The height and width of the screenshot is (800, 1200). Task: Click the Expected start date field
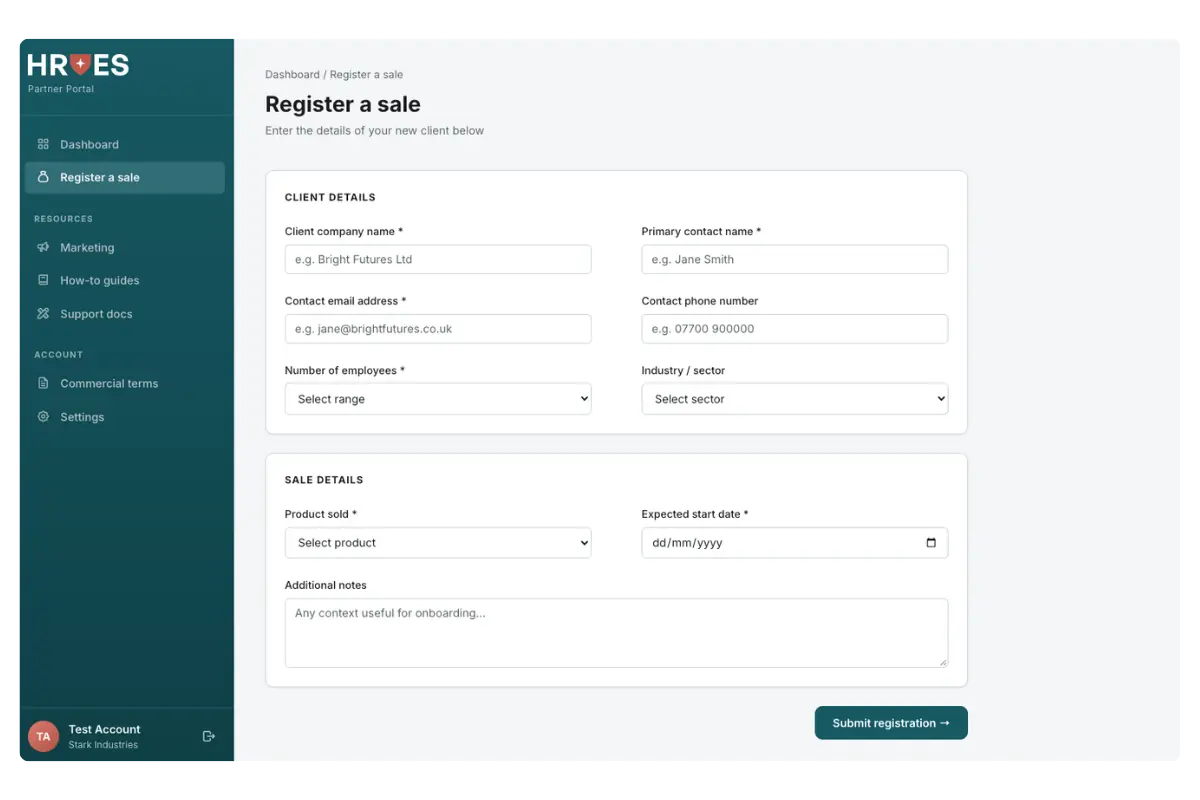[795, 543]
